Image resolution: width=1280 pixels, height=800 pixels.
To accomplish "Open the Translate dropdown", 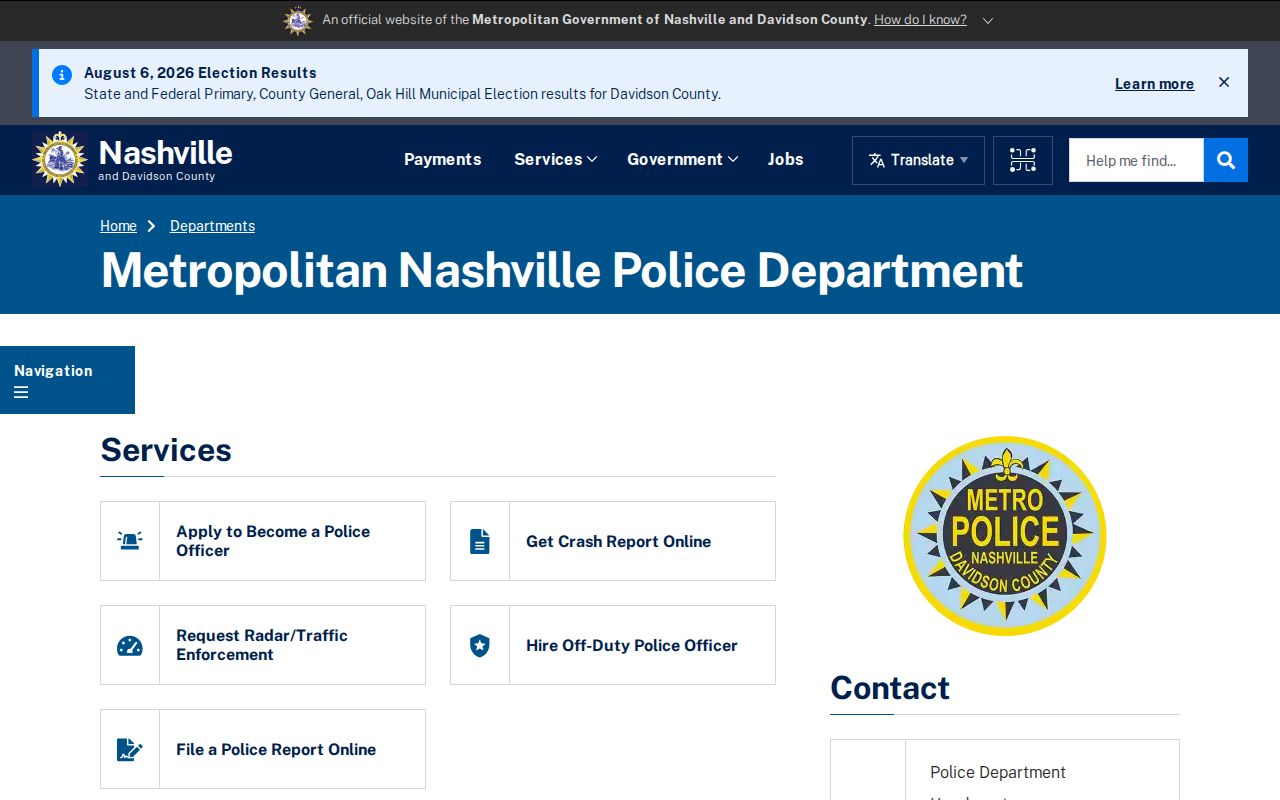I will coord(918,160).
